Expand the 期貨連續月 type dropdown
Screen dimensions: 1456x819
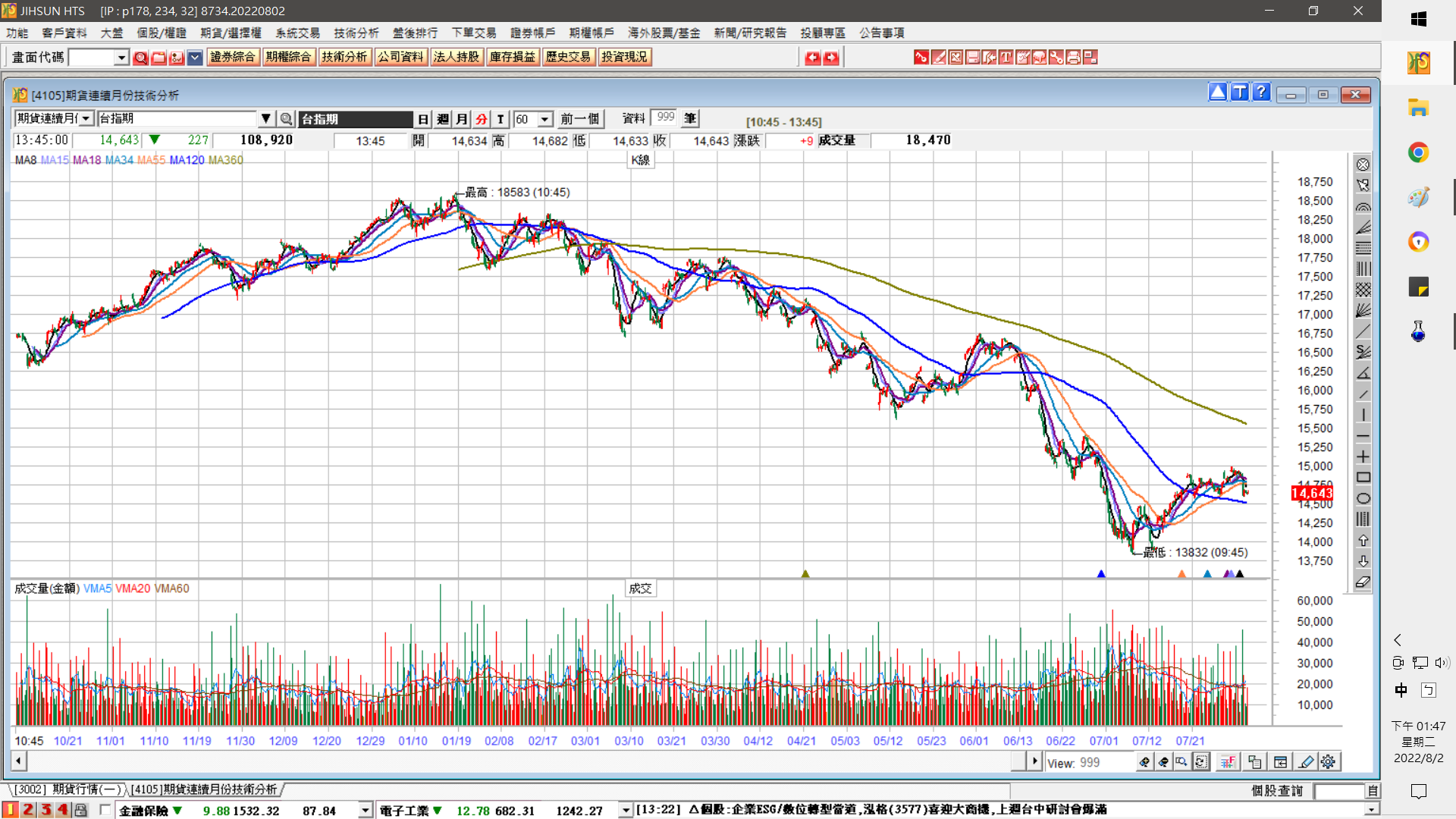[x=86, y=119]
